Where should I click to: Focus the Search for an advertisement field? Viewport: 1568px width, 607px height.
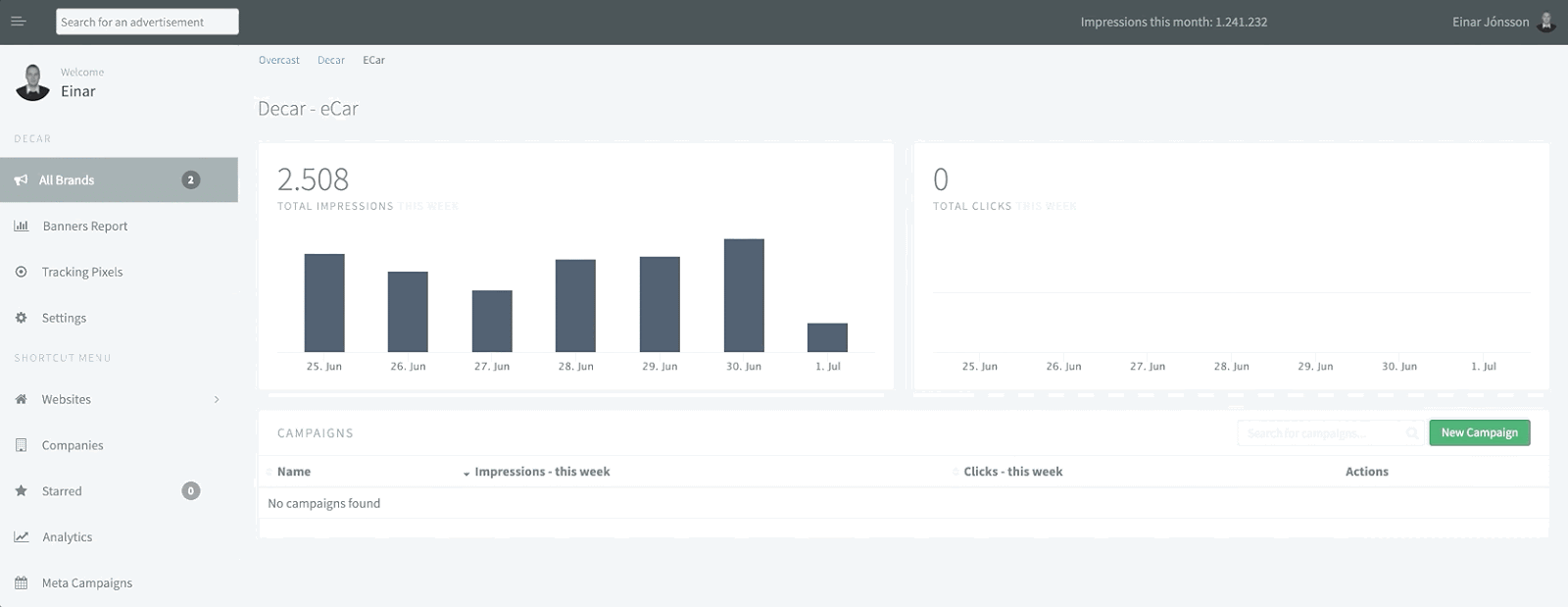[147, 22]
